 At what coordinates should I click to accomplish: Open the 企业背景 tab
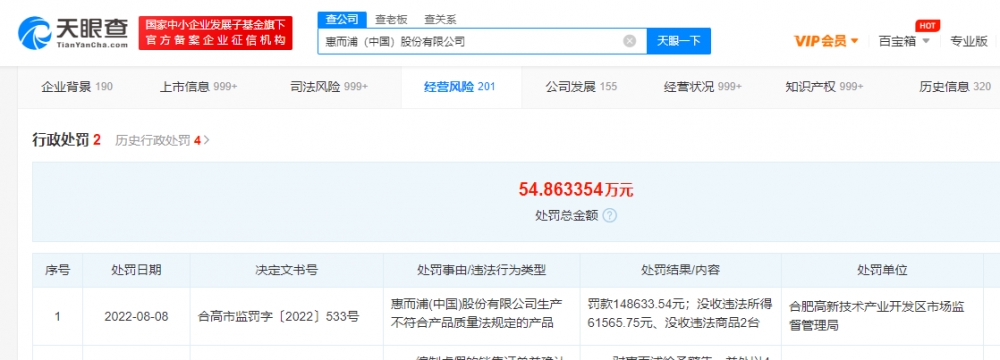click(77, 87)
